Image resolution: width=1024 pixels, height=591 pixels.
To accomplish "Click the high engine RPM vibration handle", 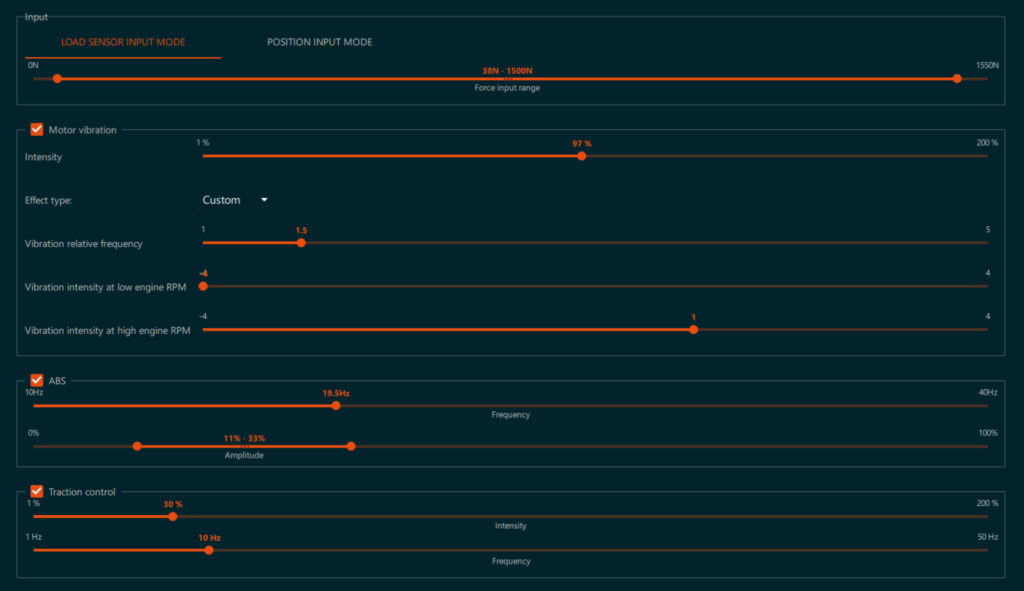I will [693, 329].
